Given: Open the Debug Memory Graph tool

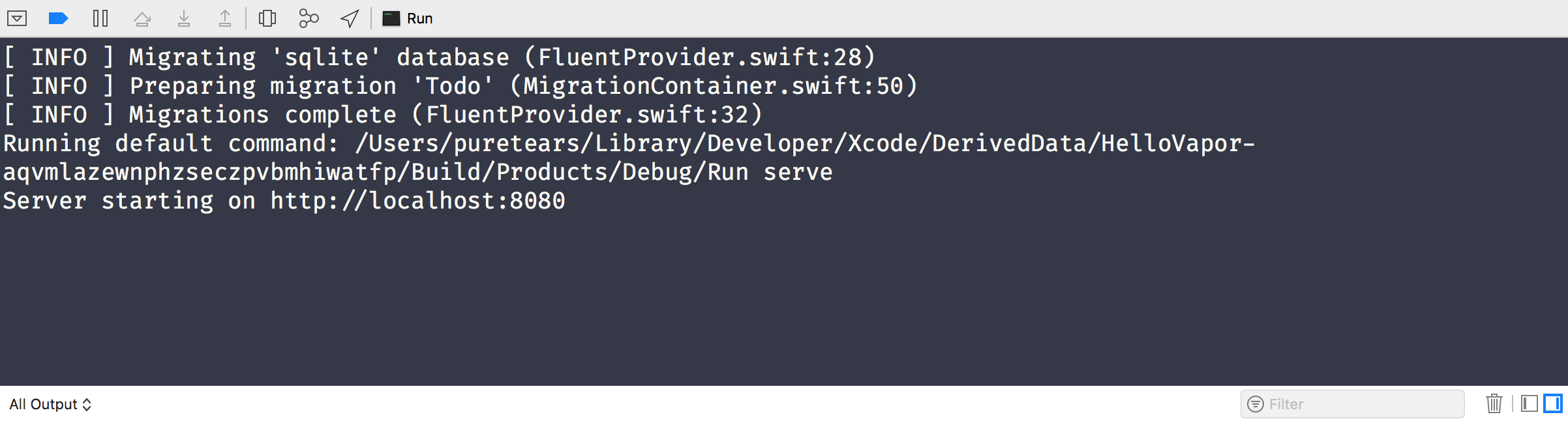Looking at the screenshot, I should click(309, 18).
